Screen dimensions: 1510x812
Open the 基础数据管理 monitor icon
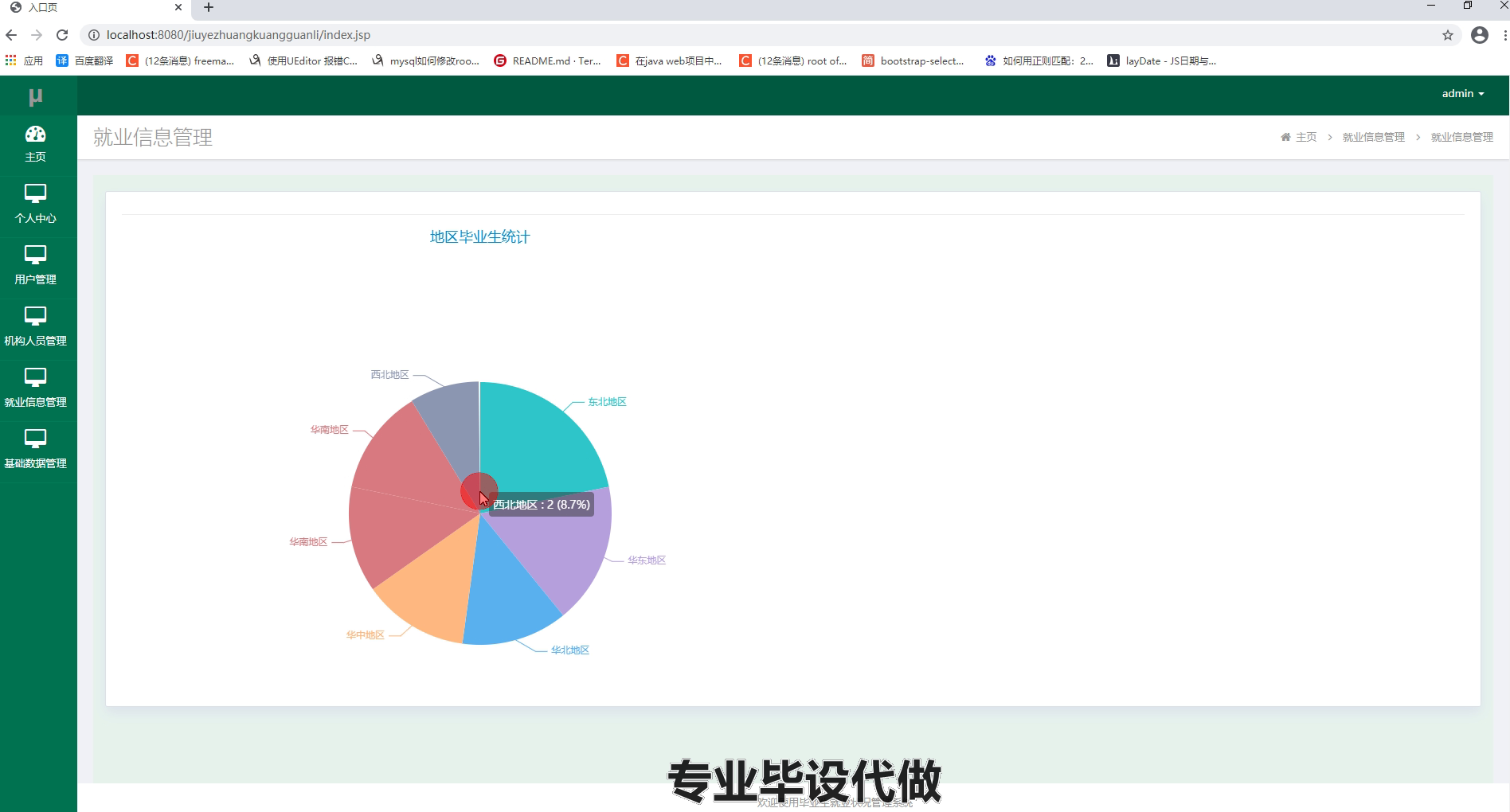tap(35, 439)
